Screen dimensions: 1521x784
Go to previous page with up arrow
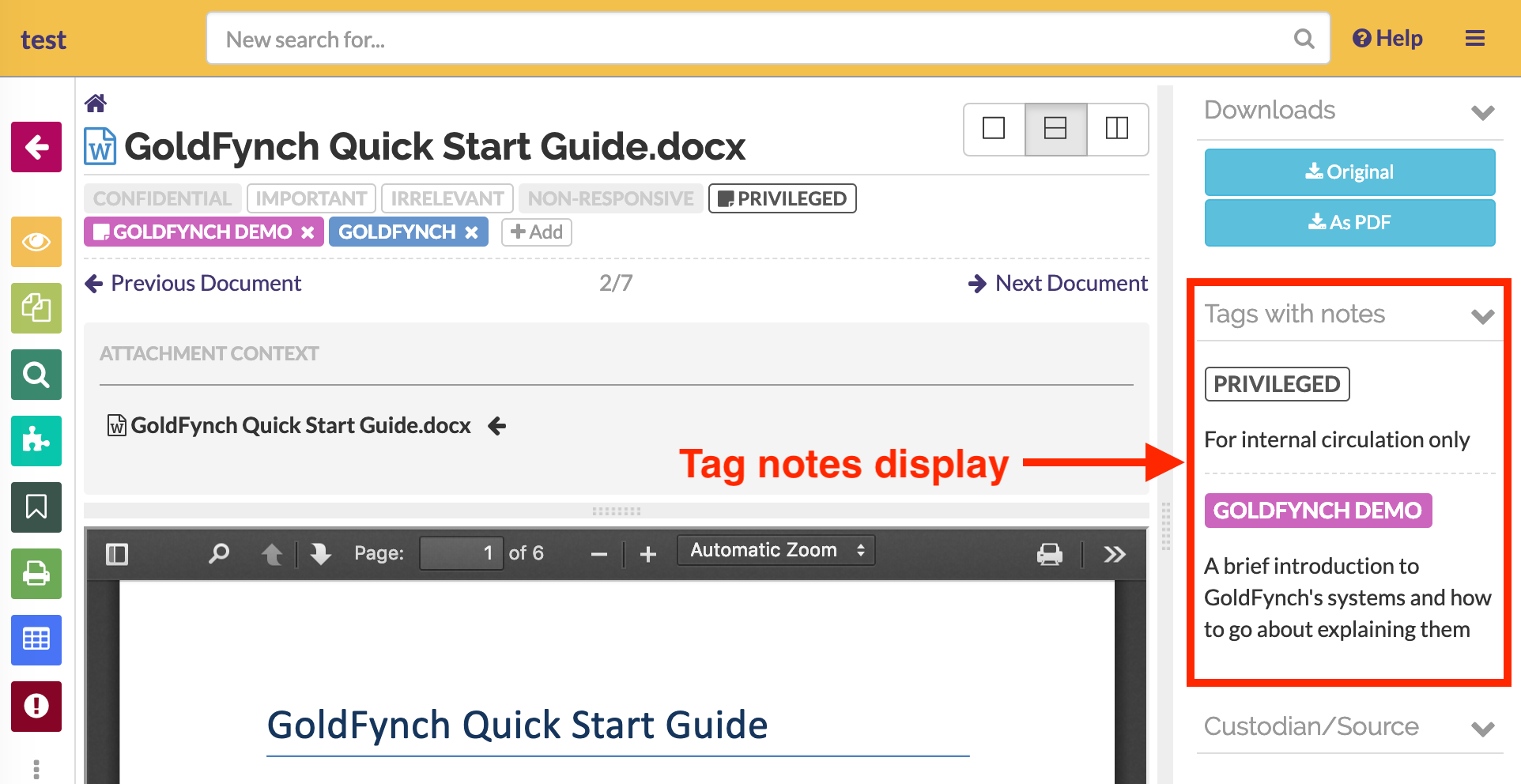[272, 554]
